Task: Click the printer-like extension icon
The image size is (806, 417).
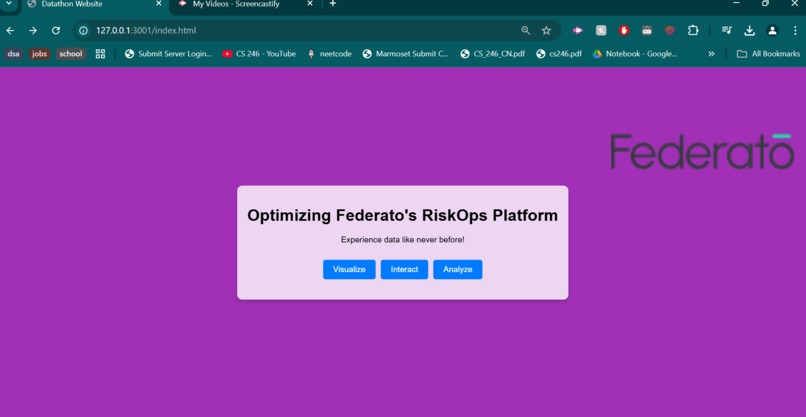Action: [647, 30]
